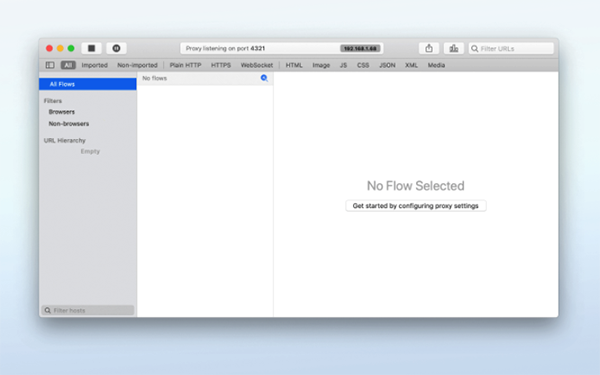Viewport: 600px width, 375px height.
Task: Filter by Plain HTTP
Action: pos(186,65)
